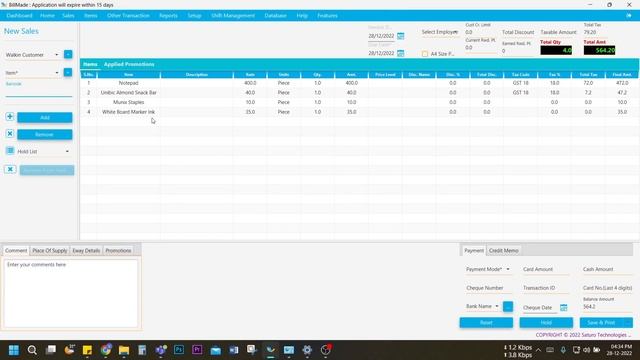The height and width of the screenshot is (360, 640).
Task: Open Task View from taskbar
Action: pos(51,350)
